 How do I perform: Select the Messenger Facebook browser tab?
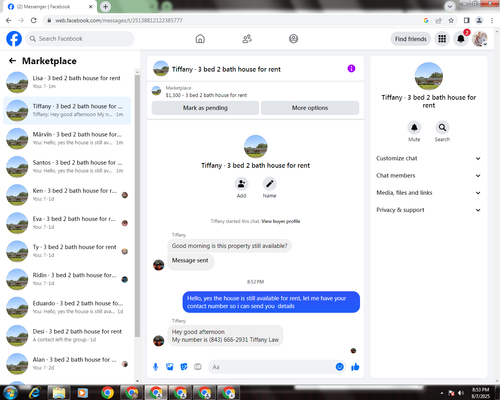coord(50,7)
